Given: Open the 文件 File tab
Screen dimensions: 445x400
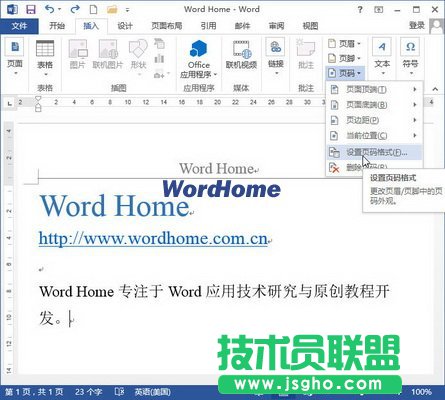Looking at the screenshot, I should [x=19, y=26].
